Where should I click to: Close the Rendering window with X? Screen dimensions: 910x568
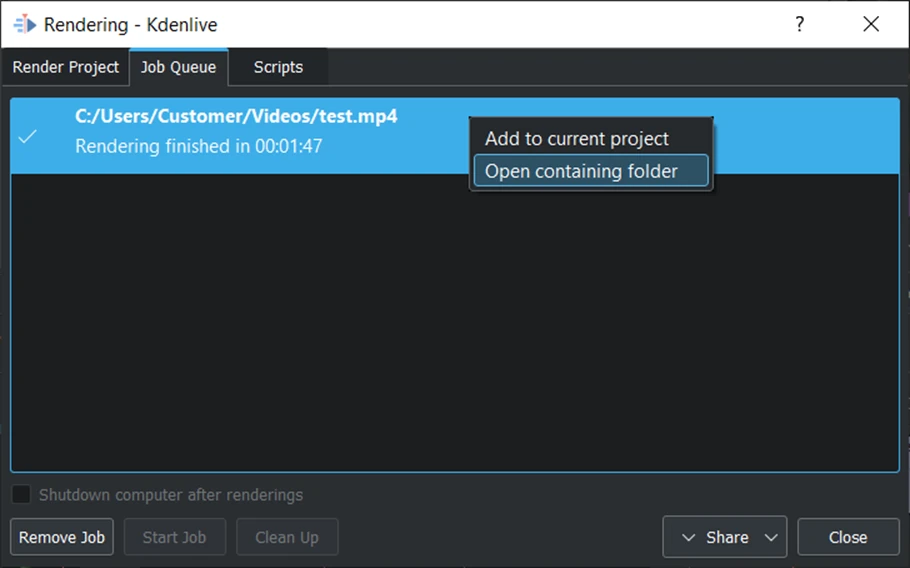pyautogui.click(x=871, y=24)
